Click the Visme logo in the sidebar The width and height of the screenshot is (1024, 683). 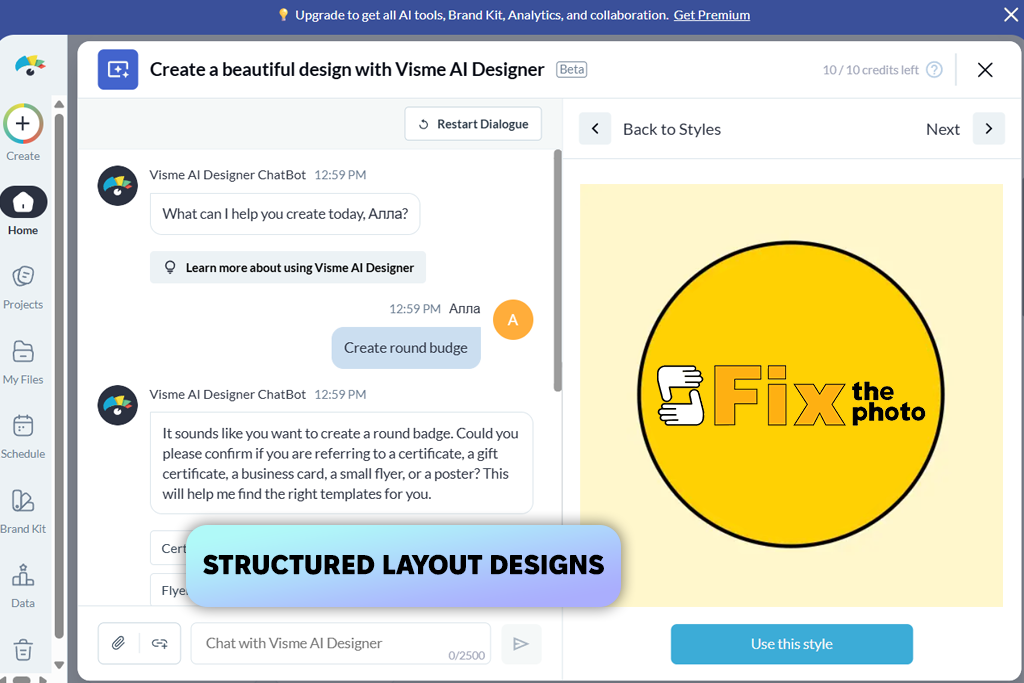pyautogui.click(x=30, y=65)
